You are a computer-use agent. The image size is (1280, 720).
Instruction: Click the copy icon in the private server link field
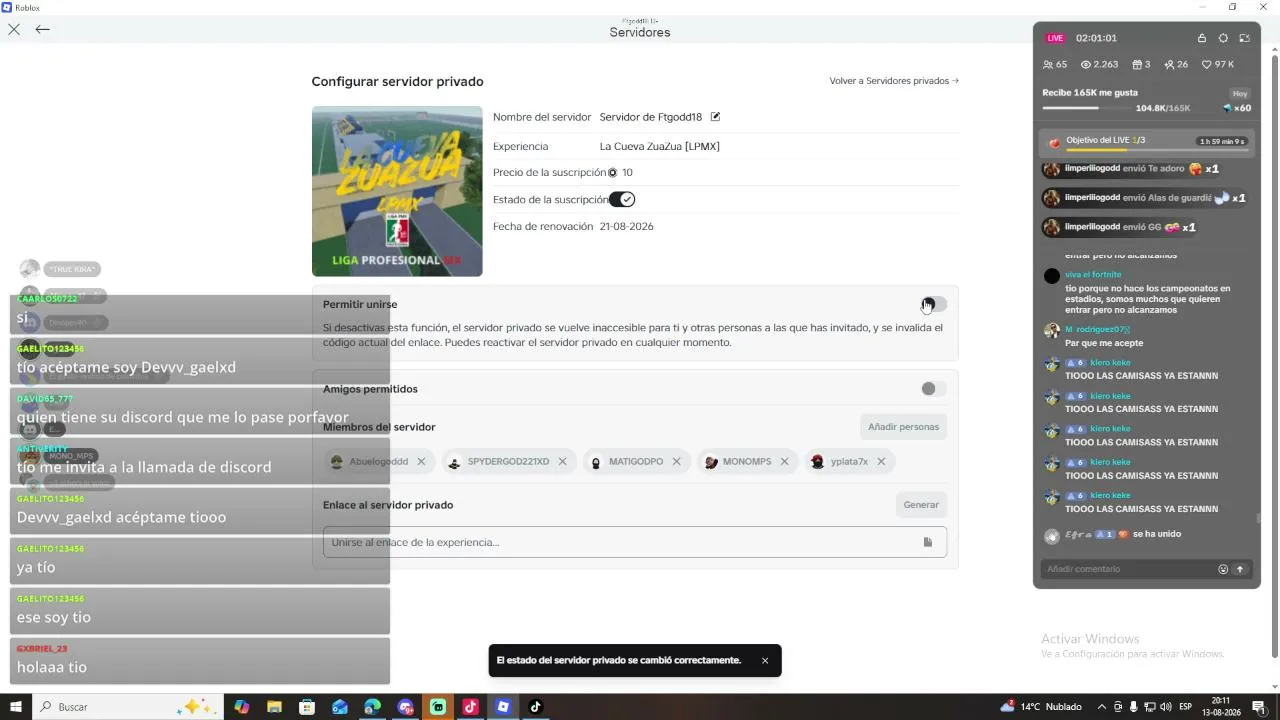pos(928,542)
